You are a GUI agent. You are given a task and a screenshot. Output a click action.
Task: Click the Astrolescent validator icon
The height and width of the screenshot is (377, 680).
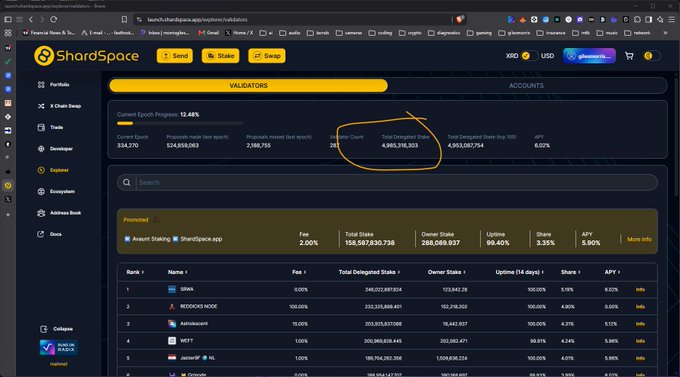(x=172, y=324)
